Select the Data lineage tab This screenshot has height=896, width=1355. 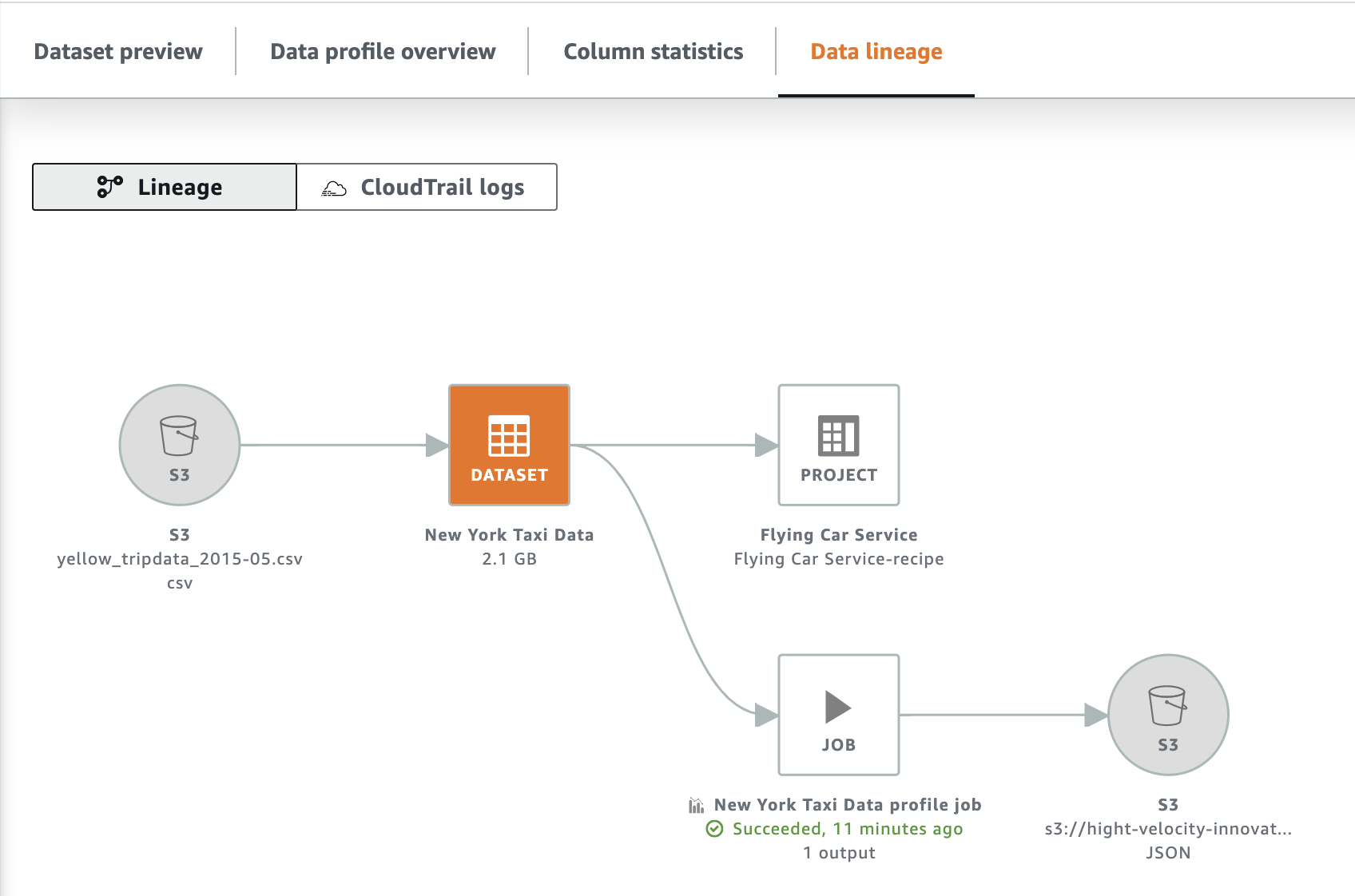pyautogui.click(x=876, y=51)
